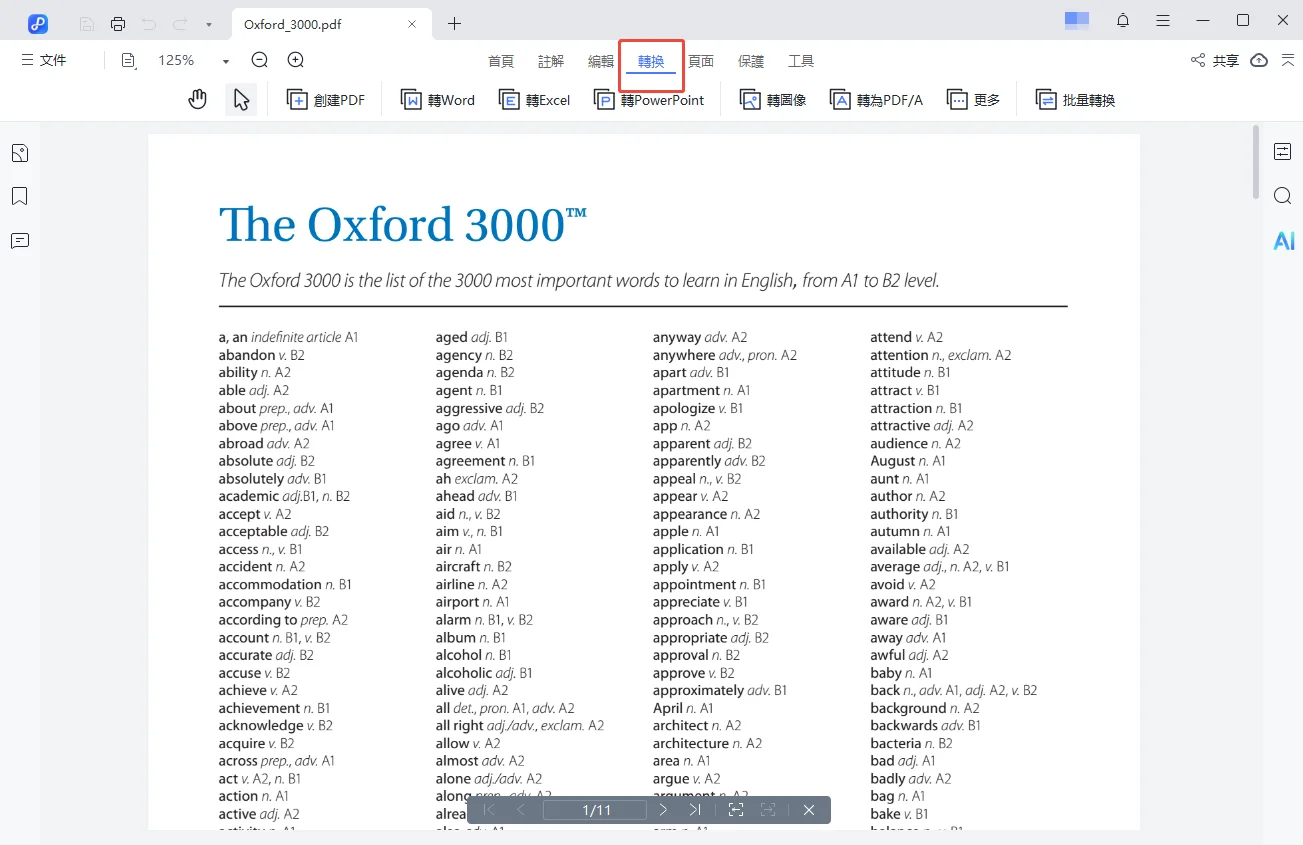
Task: Click 創建PDF button
Action: [326, 100]
